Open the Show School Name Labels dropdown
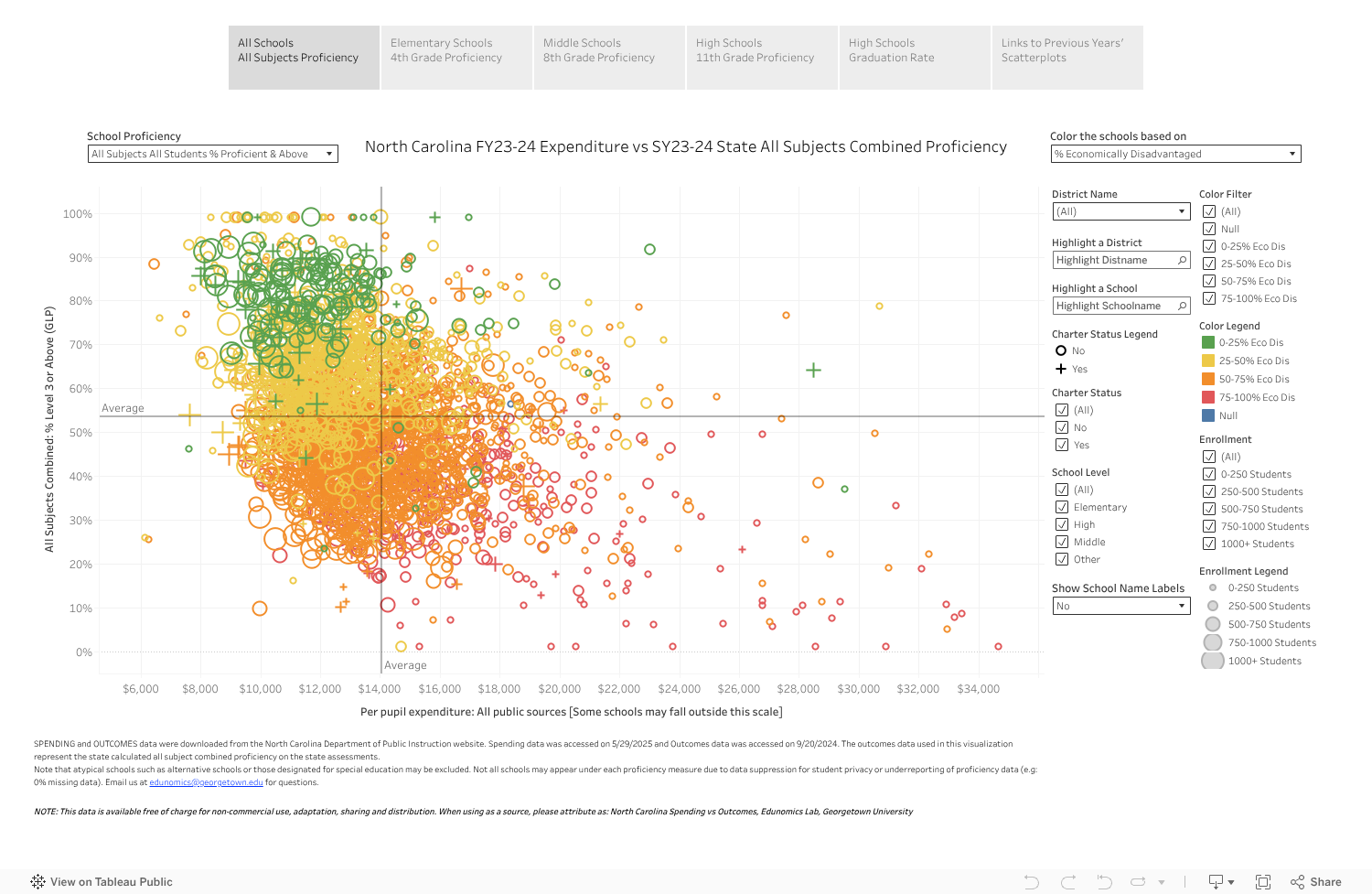Viewport: 1372px width, 894px height. click(x=1120, y=606)
